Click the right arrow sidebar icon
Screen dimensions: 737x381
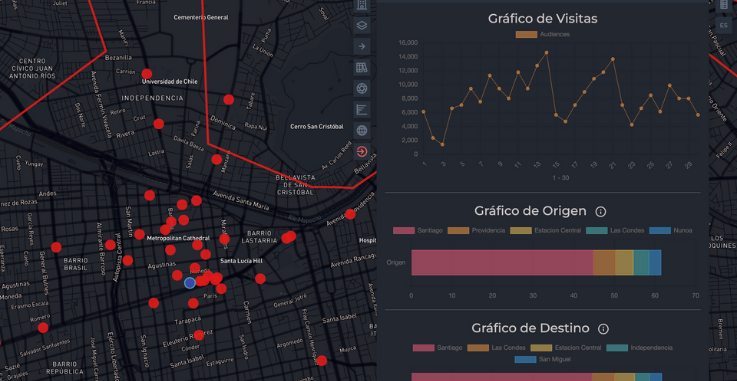coord(361,46)
